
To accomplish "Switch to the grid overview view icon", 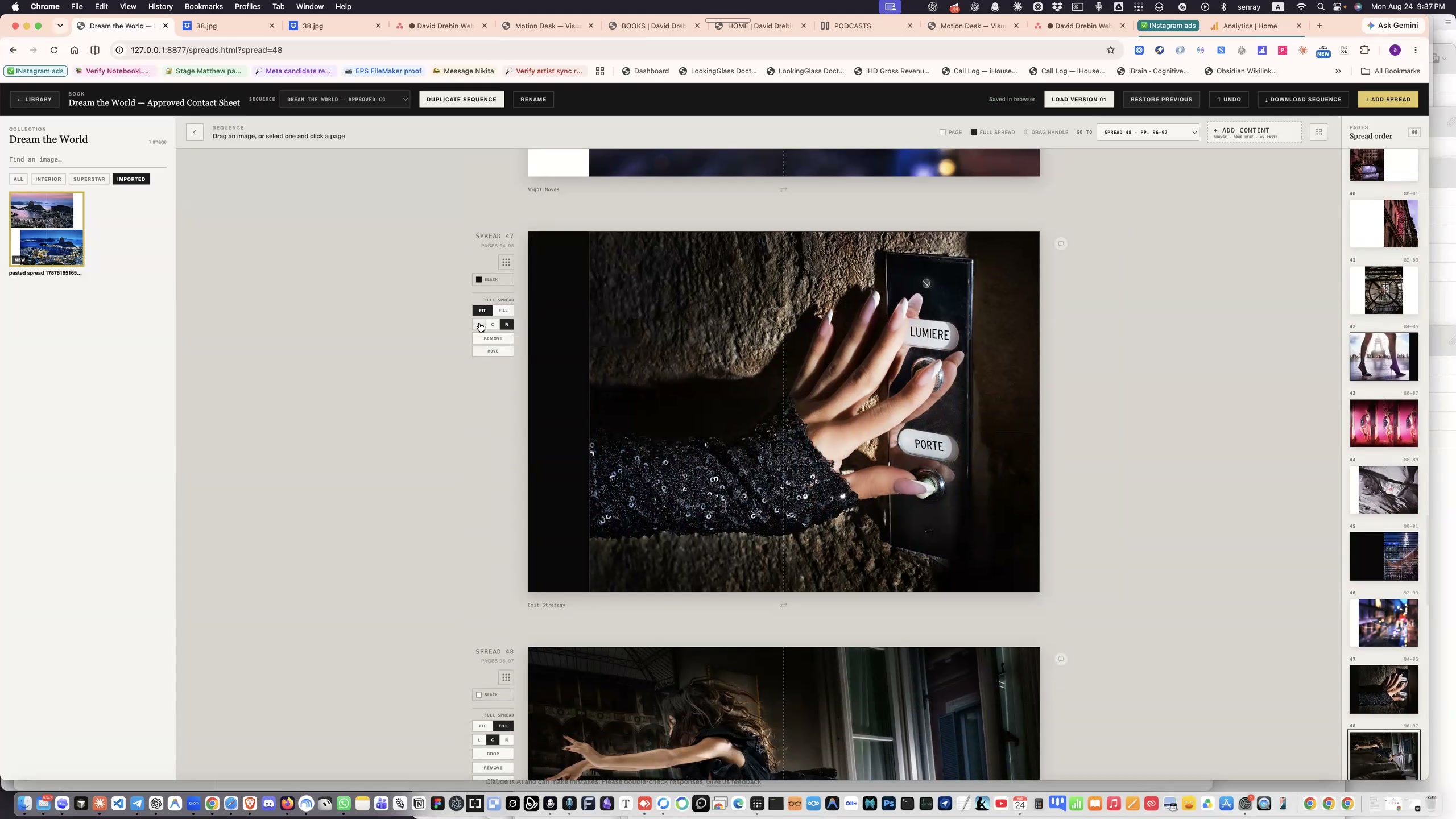I will coord(1318,133).
